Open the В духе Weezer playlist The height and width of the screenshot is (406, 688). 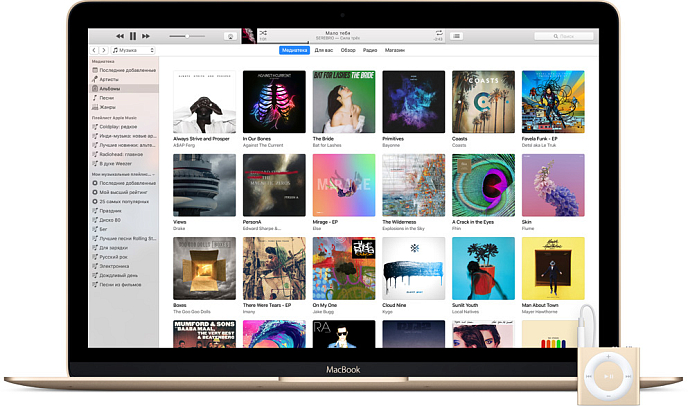[124, 163]
